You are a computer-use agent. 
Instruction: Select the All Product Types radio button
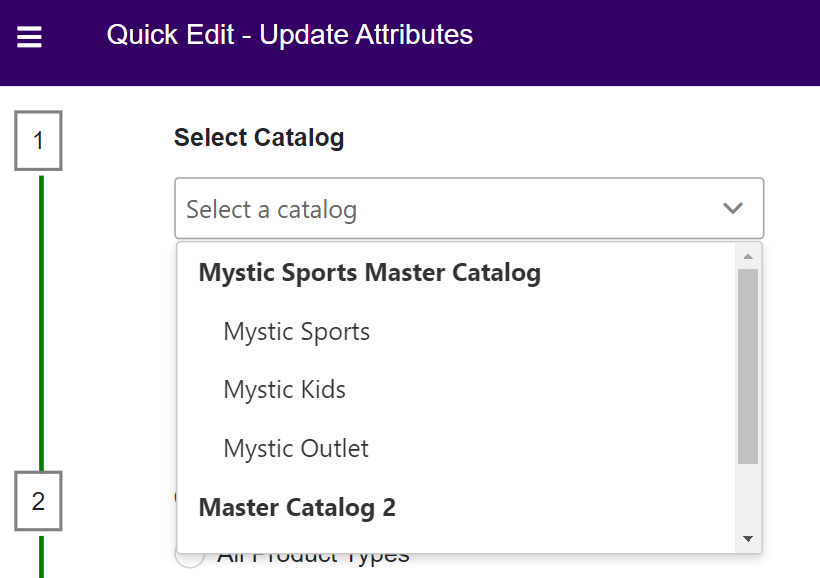pos(189,553)
